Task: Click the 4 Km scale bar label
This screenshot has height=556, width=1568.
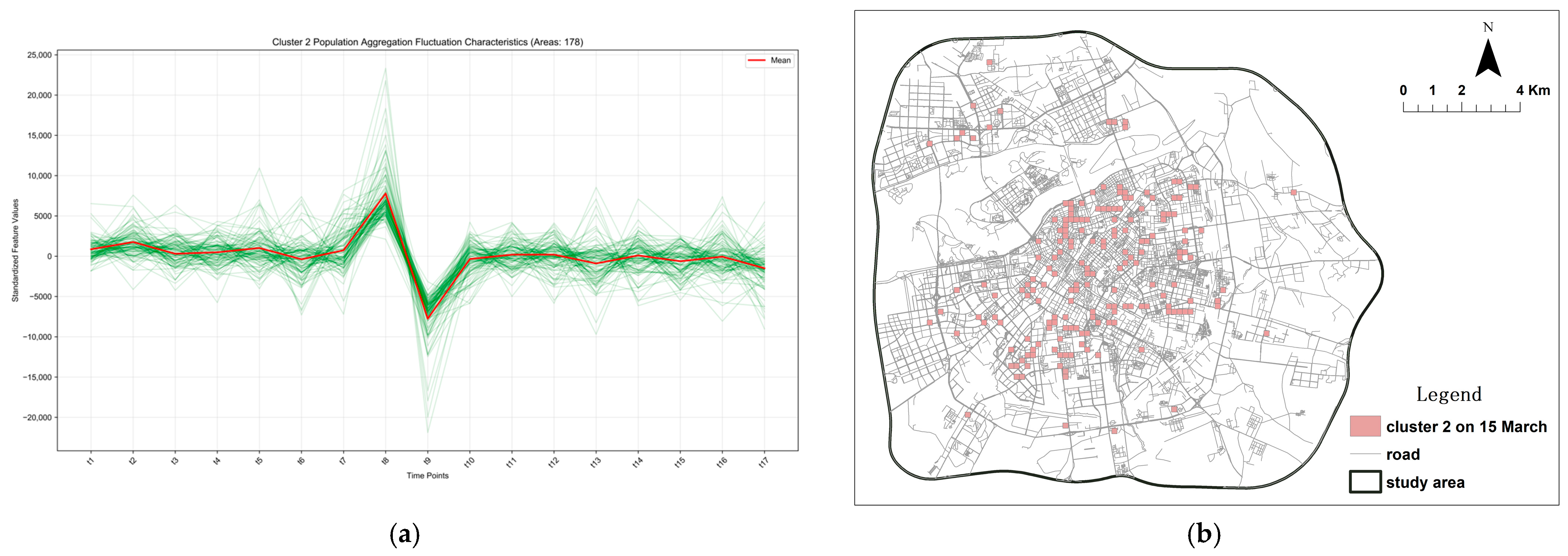Action: (x=1533, y=91)
